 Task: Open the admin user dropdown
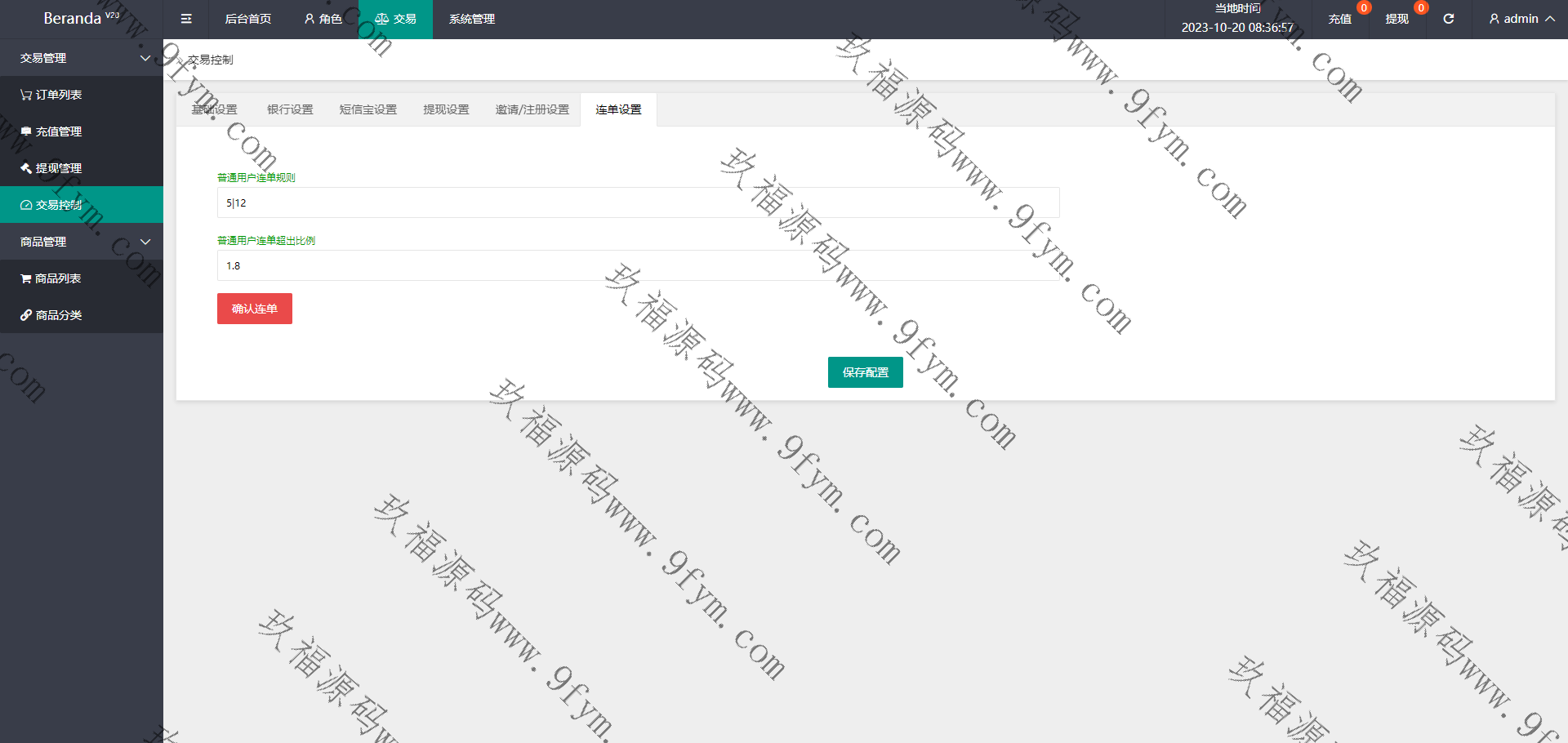[x=1521, y=19]
